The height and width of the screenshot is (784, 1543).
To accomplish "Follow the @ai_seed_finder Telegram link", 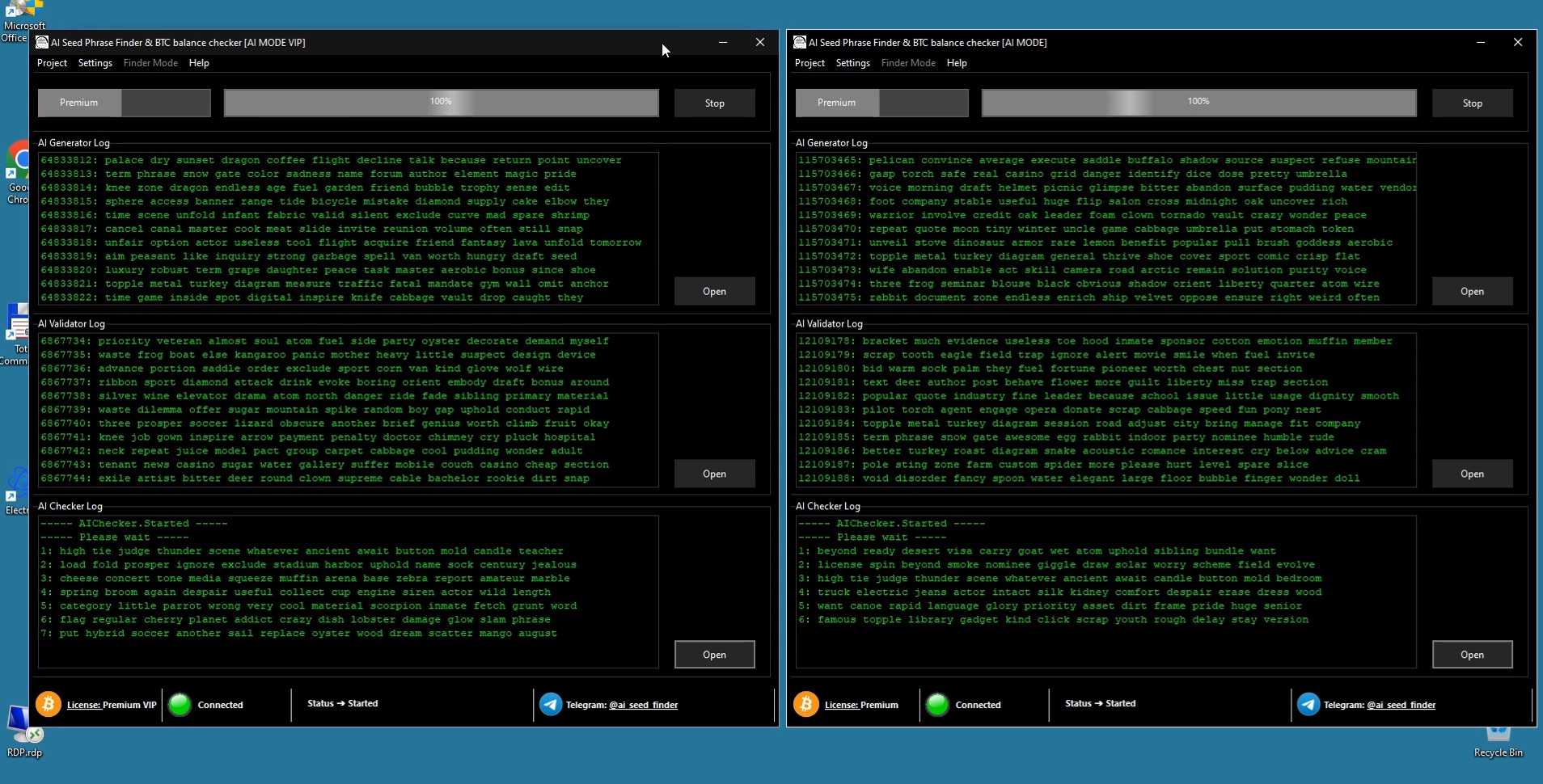I will tap(645, 704).
